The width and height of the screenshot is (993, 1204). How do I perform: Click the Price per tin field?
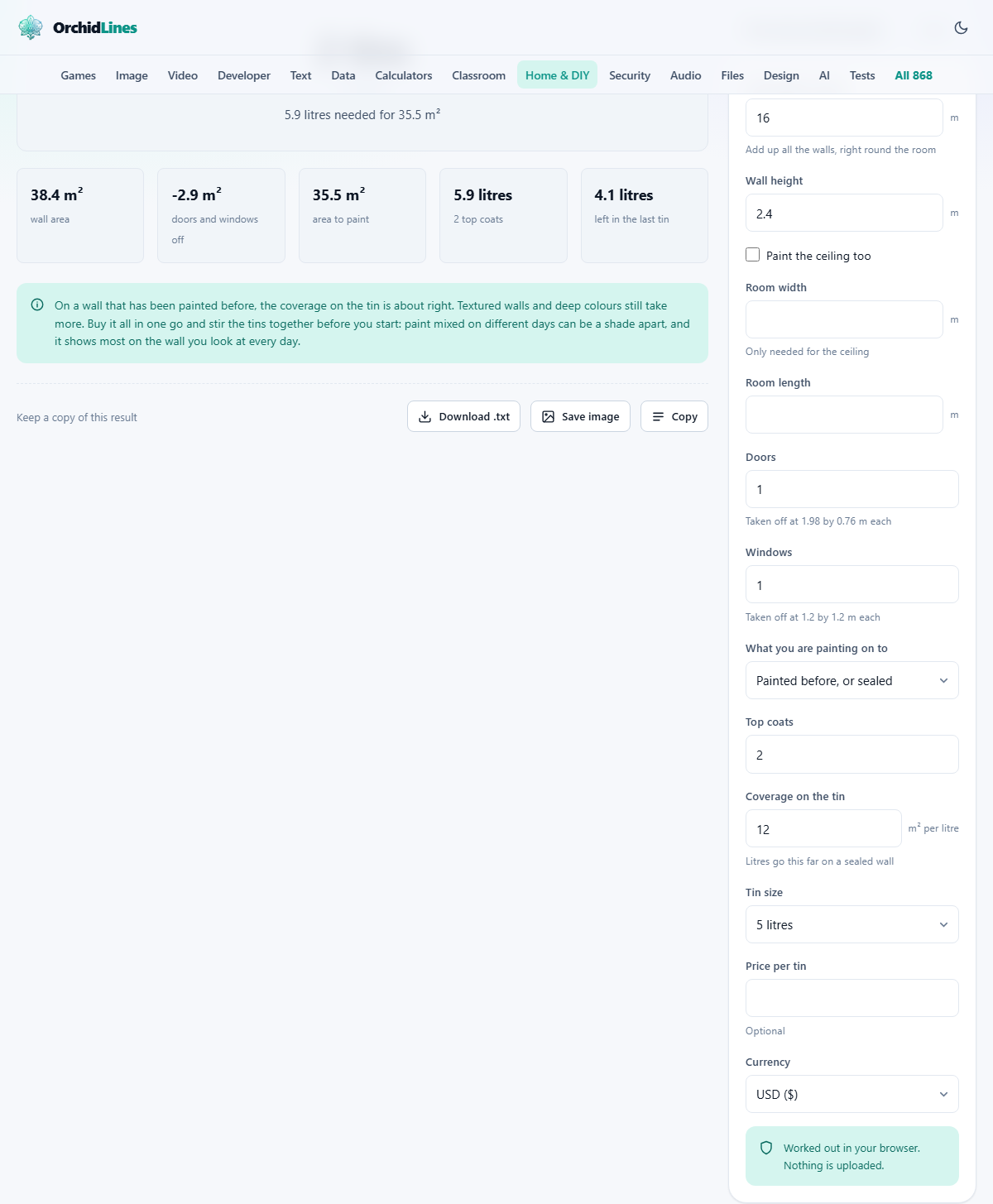pos(851,998)
